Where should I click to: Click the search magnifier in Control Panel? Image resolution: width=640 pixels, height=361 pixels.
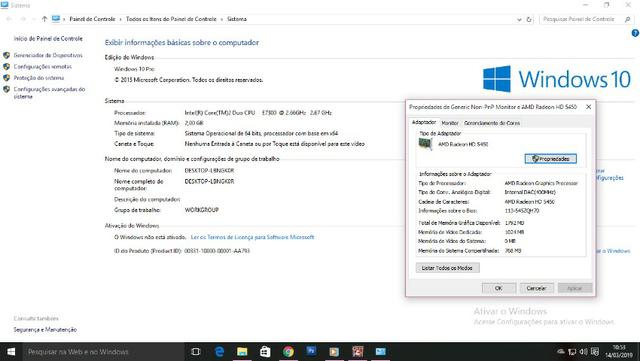(627, 19)
